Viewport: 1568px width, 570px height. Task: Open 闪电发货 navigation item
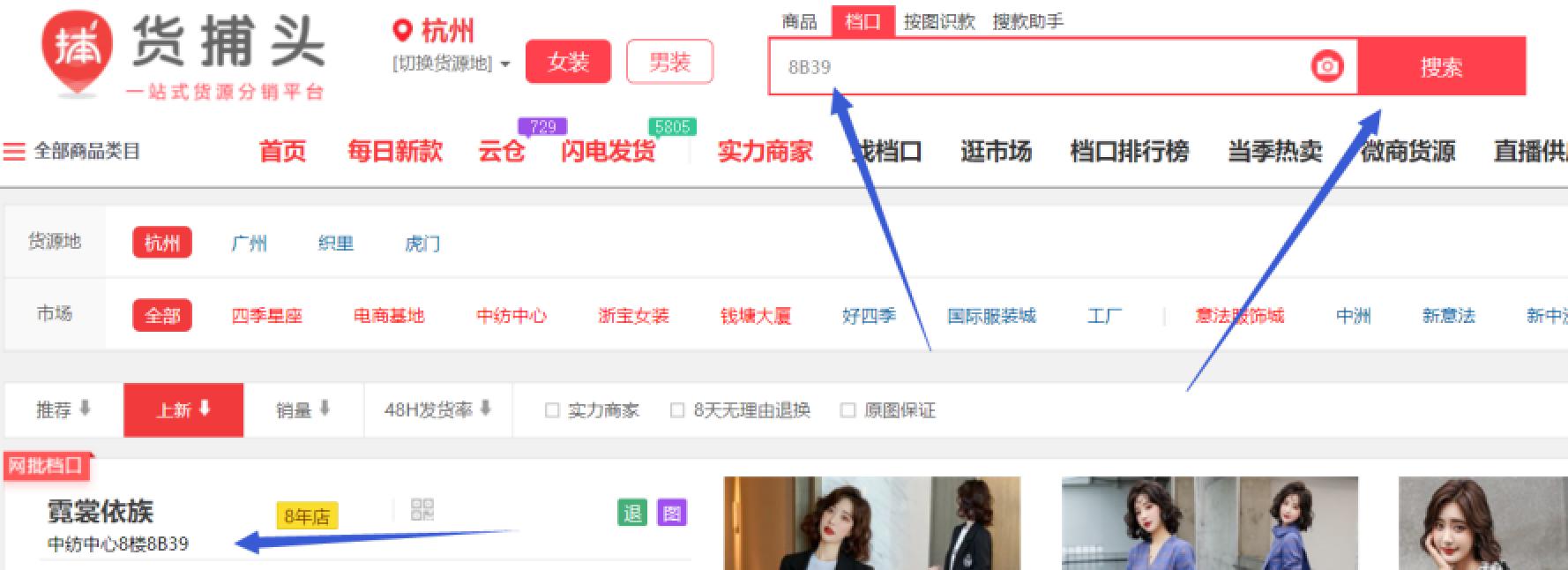pyautogui.click(x=608, y=152)
